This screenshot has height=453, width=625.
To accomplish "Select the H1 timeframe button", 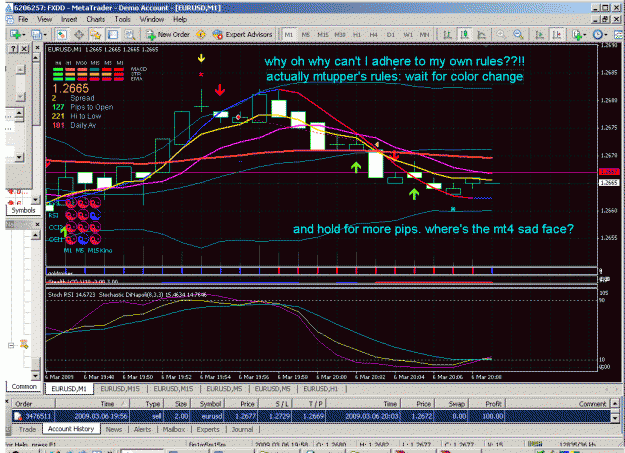I will pyautogui.click(x=357, y=35).
